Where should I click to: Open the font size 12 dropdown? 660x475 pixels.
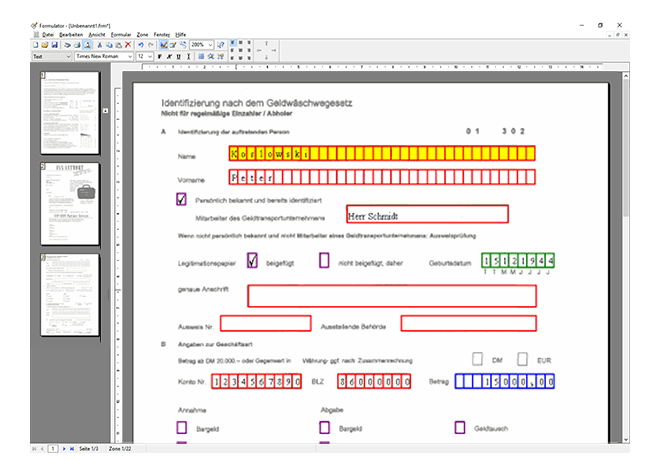(x=144, y=56)
